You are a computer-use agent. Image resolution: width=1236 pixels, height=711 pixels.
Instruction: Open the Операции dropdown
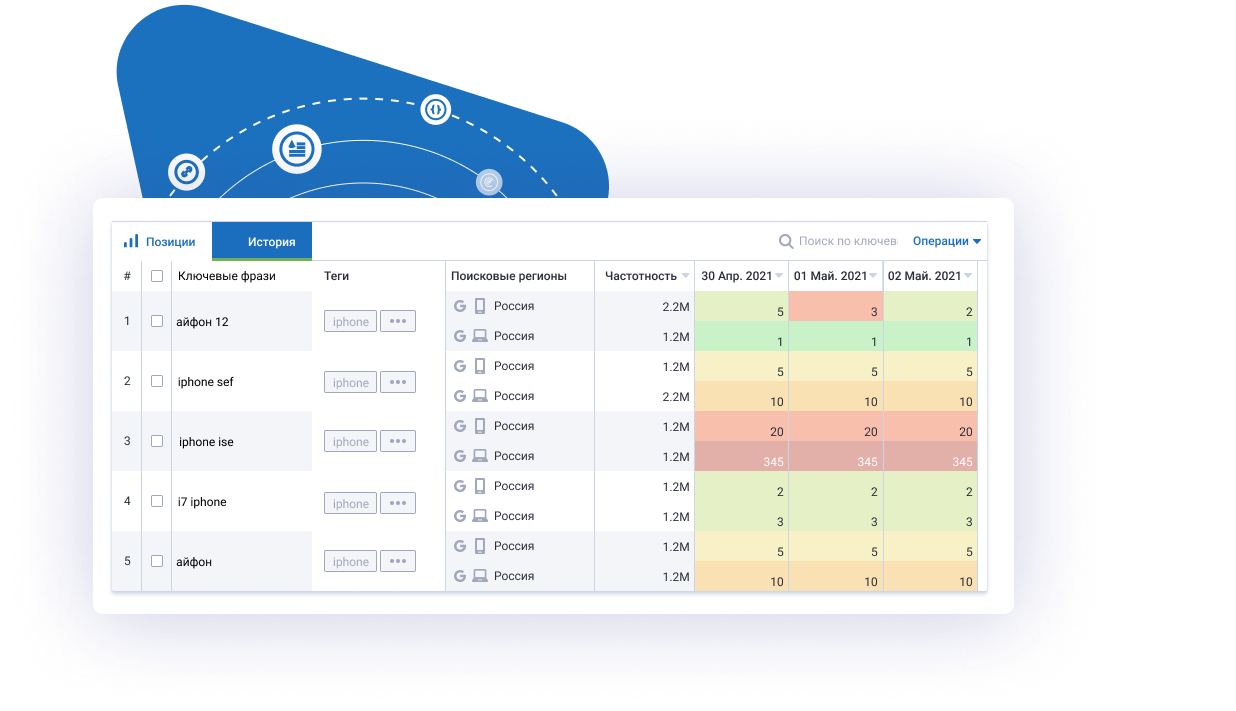(x=944, y=240)
